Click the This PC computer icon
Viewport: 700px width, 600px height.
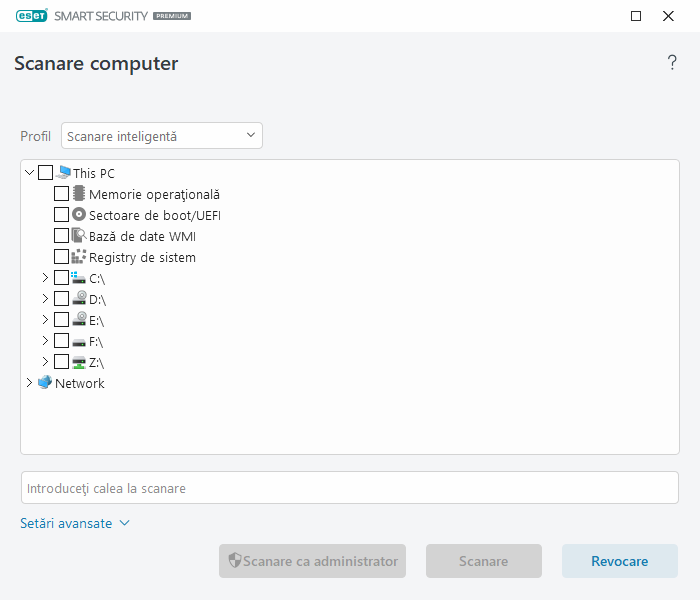click(63, 173)
